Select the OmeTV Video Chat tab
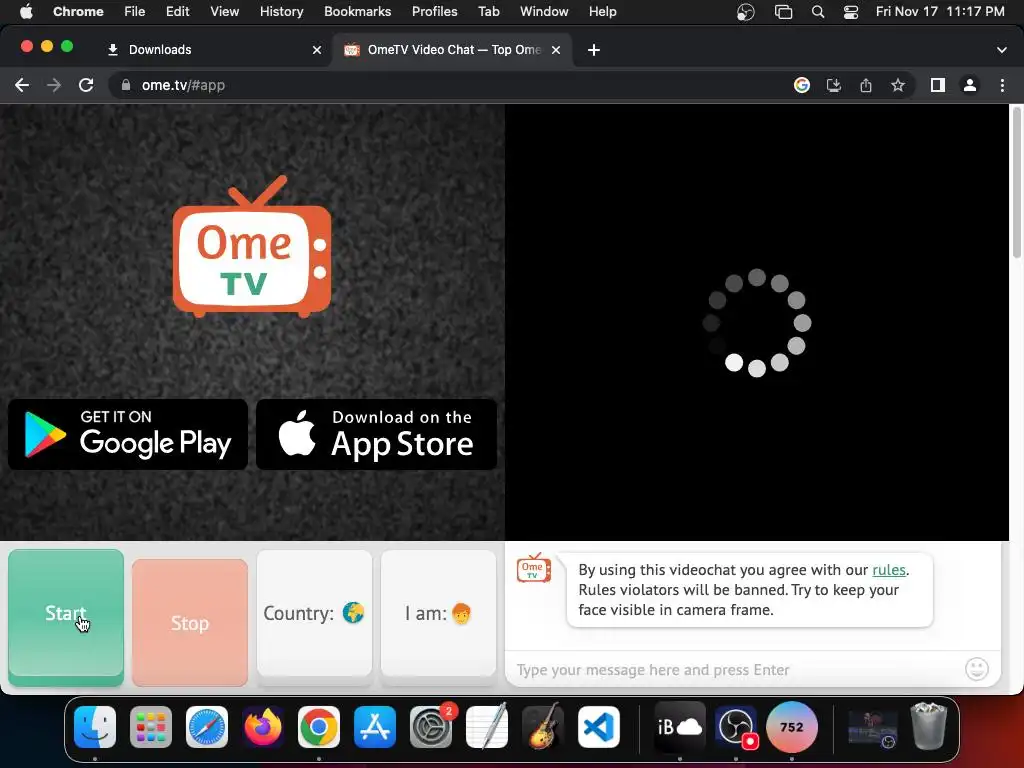Screen dimensions: 1024x768 point(453,50)
